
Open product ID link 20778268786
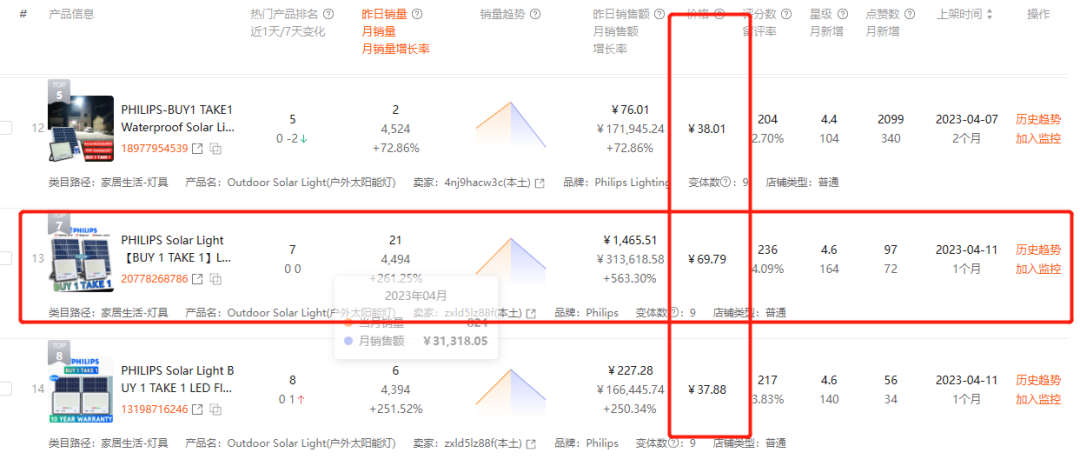click(x=154, y=279)
